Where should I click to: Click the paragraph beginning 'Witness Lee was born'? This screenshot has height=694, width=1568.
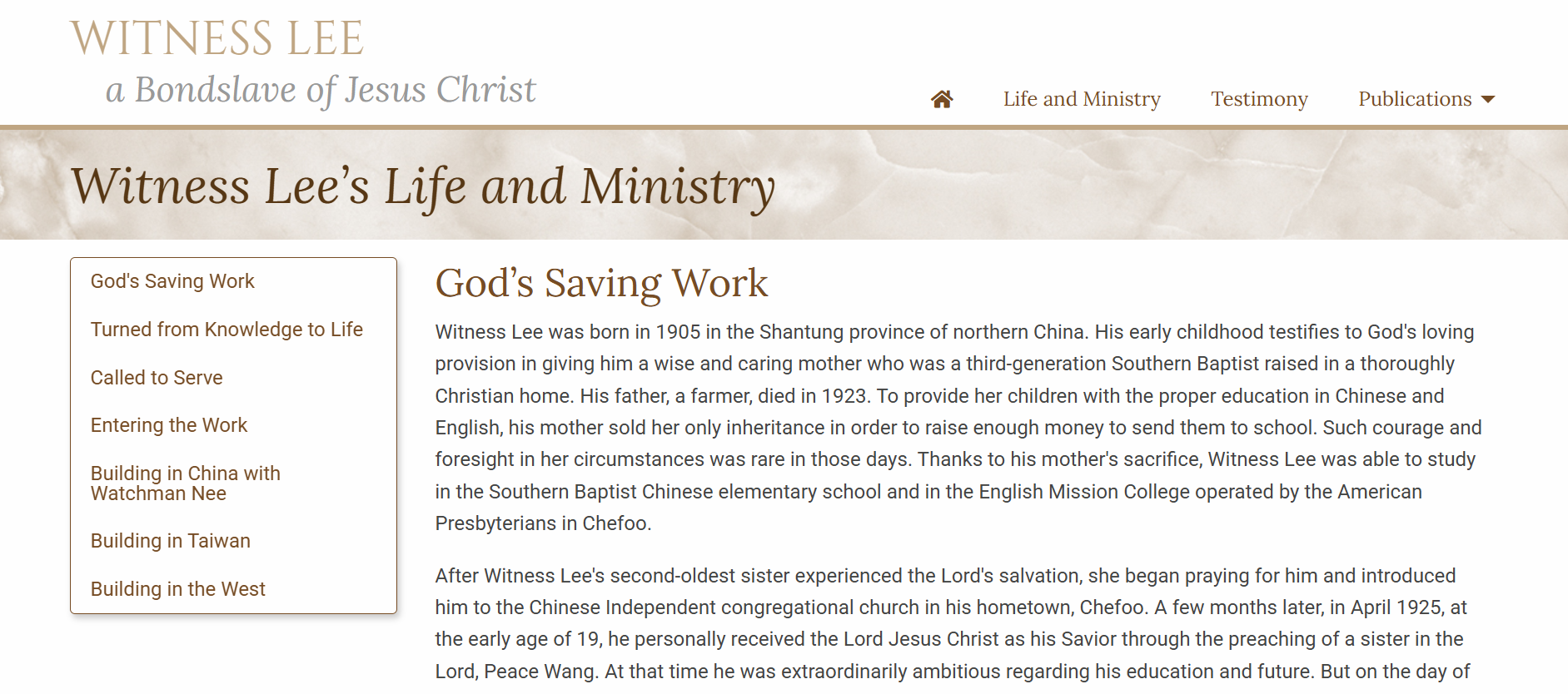coord(958,428)
